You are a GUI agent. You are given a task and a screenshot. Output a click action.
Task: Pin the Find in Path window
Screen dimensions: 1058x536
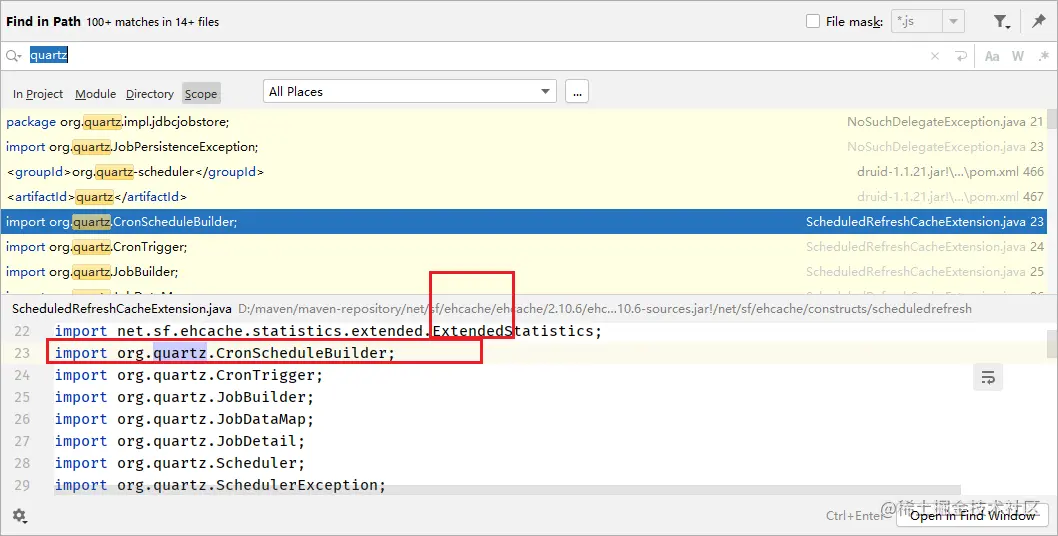tap(1038, 22)
